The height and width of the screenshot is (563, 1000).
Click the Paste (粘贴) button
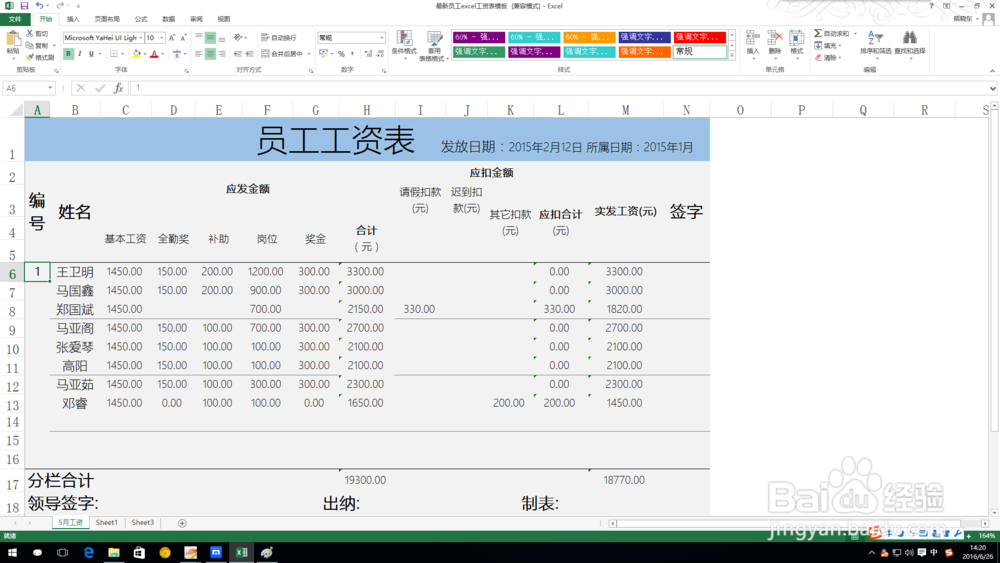13,43
